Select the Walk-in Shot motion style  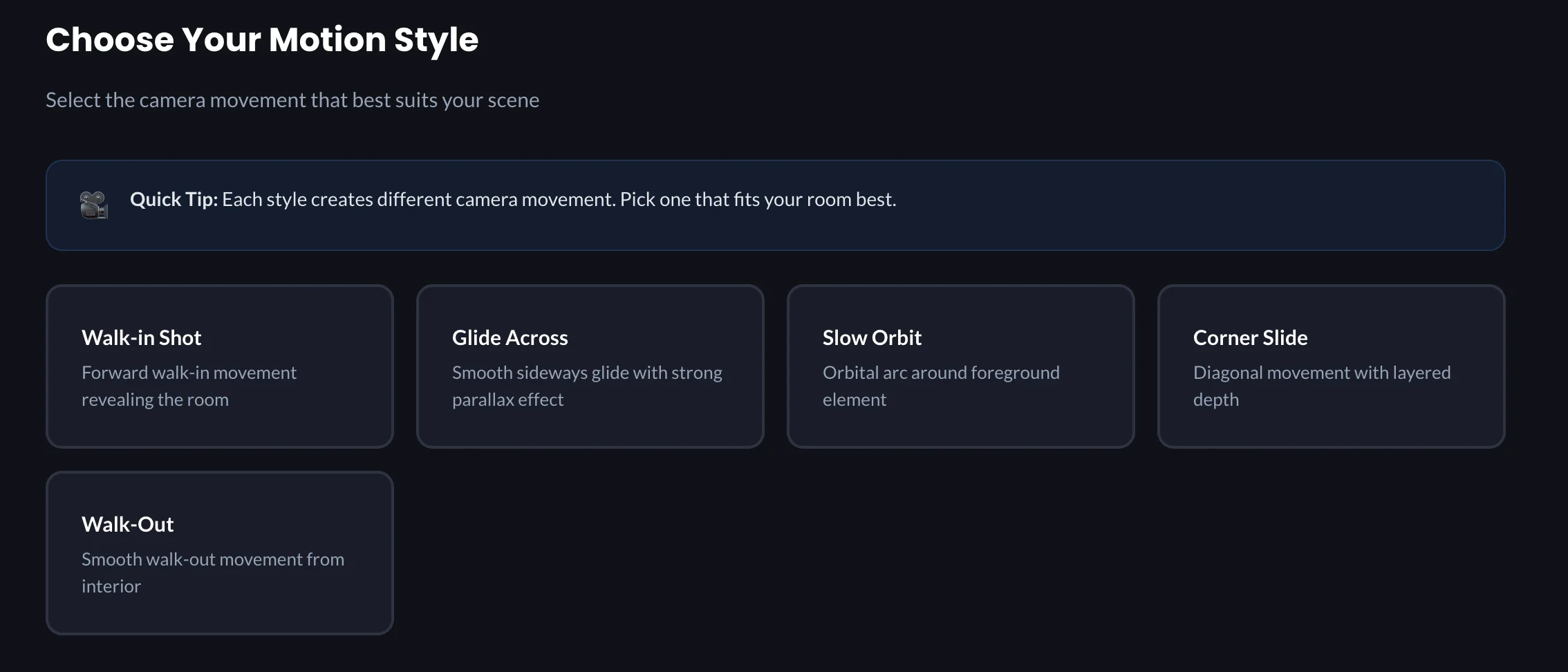[219, 366]
